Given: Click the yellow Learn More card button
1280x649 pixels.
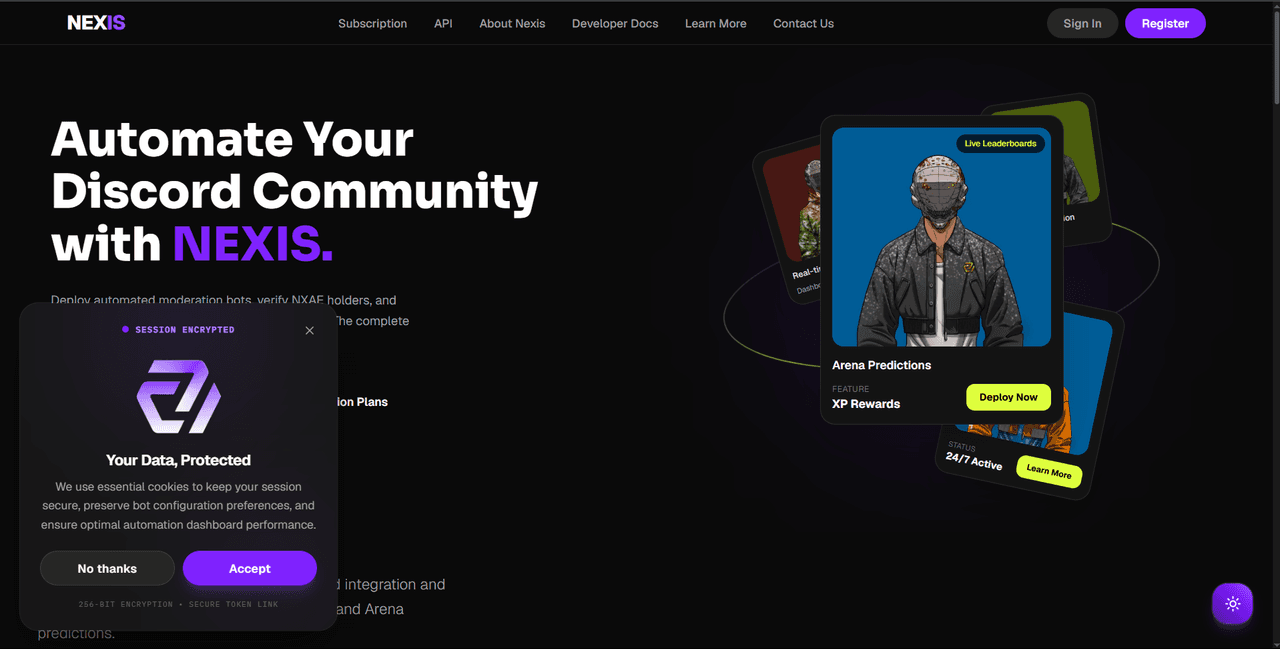Looking at the screenshot, I should point(1049,471).
